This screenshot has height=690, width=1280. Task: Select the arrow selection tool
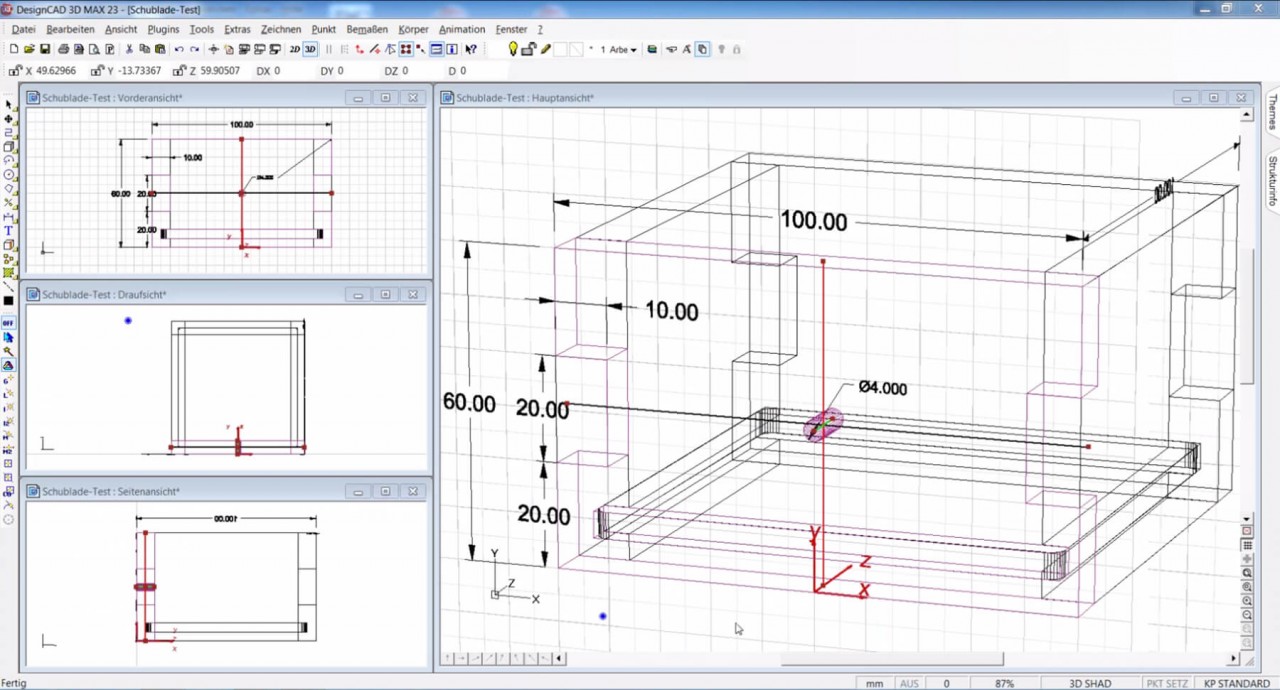tap(6, 103)
